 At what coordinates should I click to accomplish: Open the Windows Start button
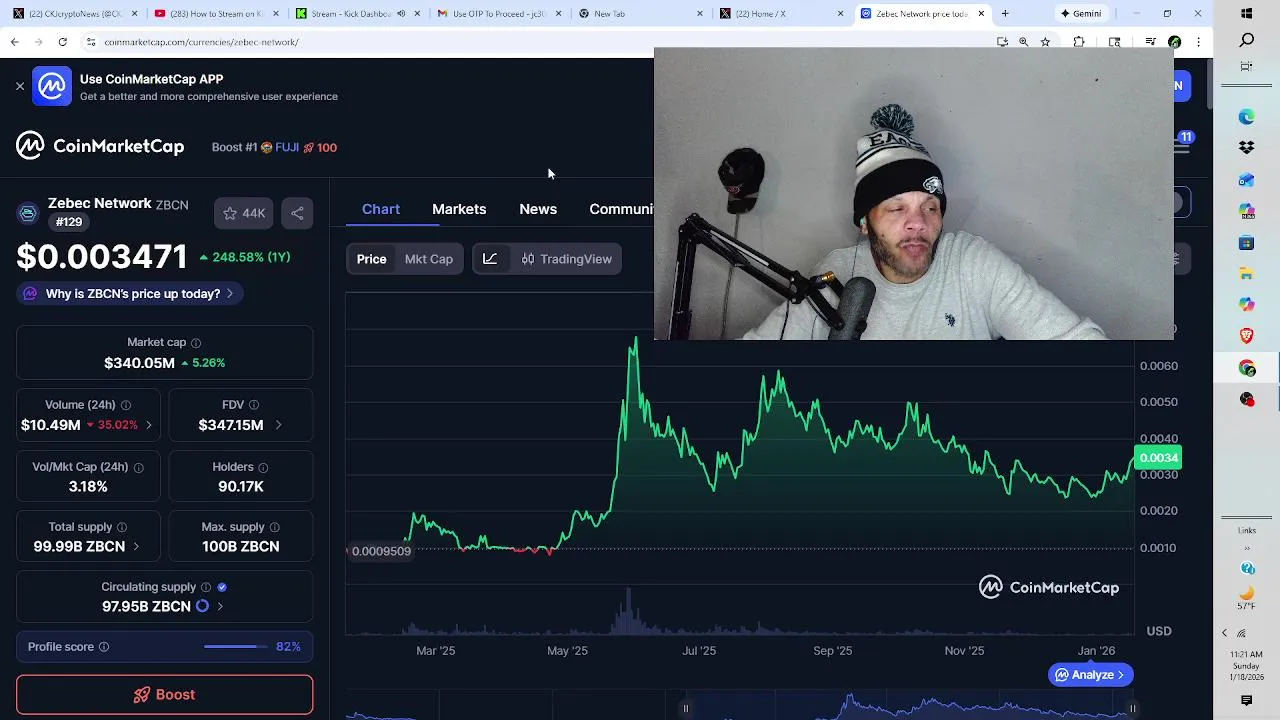[1246, 14]
